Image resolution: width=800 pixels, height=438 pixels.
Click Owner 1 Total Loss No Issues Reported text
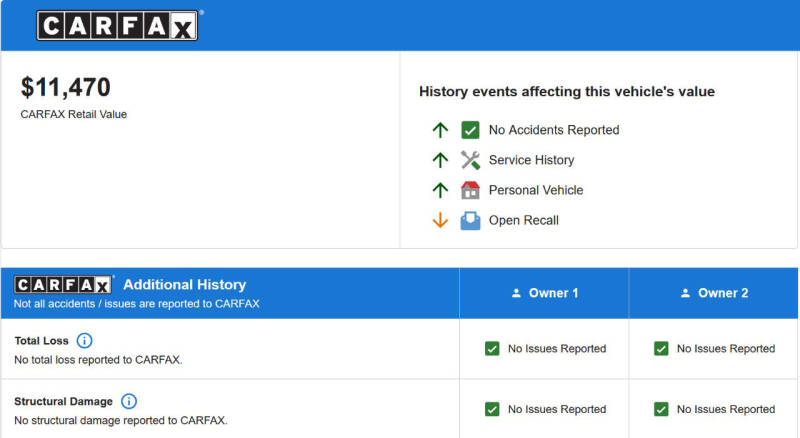click(x=557, y=349)
